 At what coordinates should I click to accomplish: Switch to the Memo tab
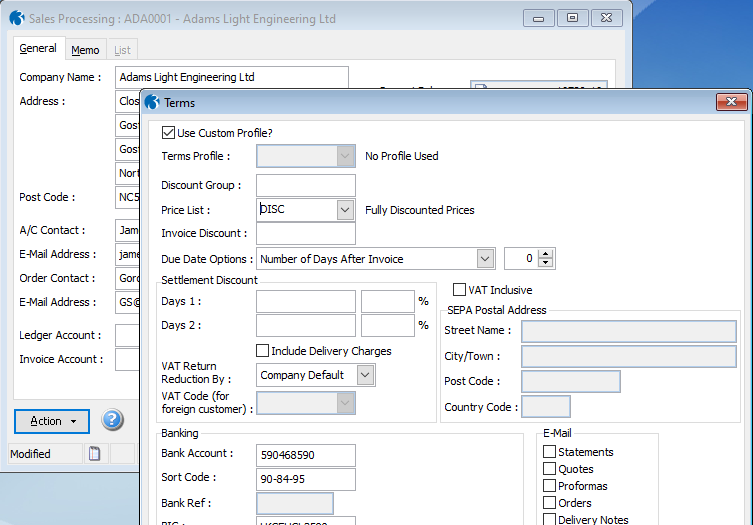85,50
